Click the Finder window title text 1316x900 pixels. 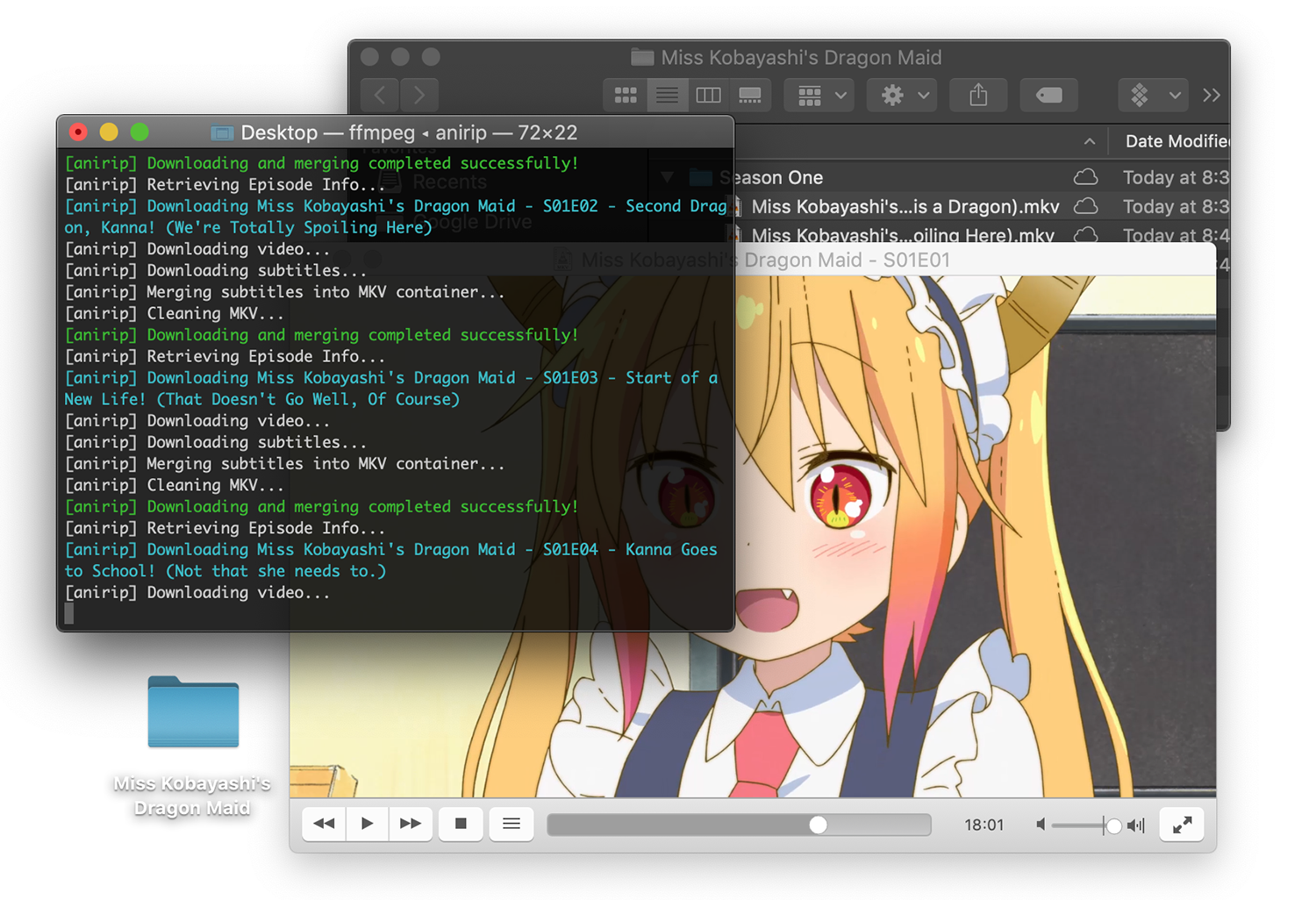pyautogui.click(x=801, y=58)
